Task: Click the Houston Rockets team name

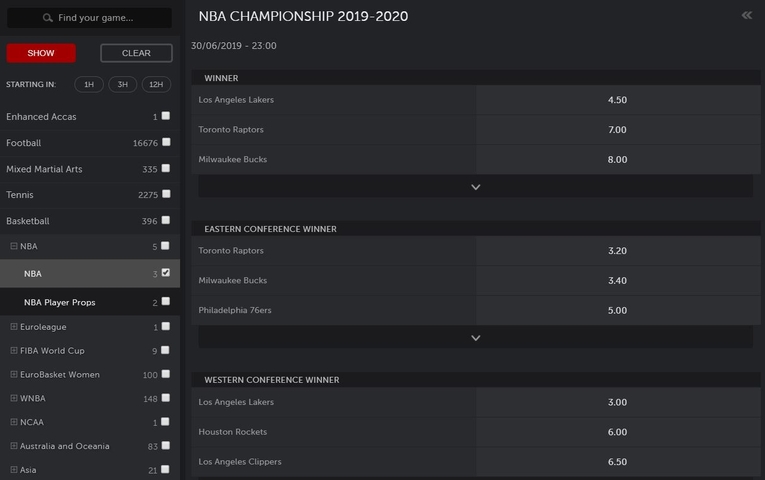Action: tap(233, 432)
